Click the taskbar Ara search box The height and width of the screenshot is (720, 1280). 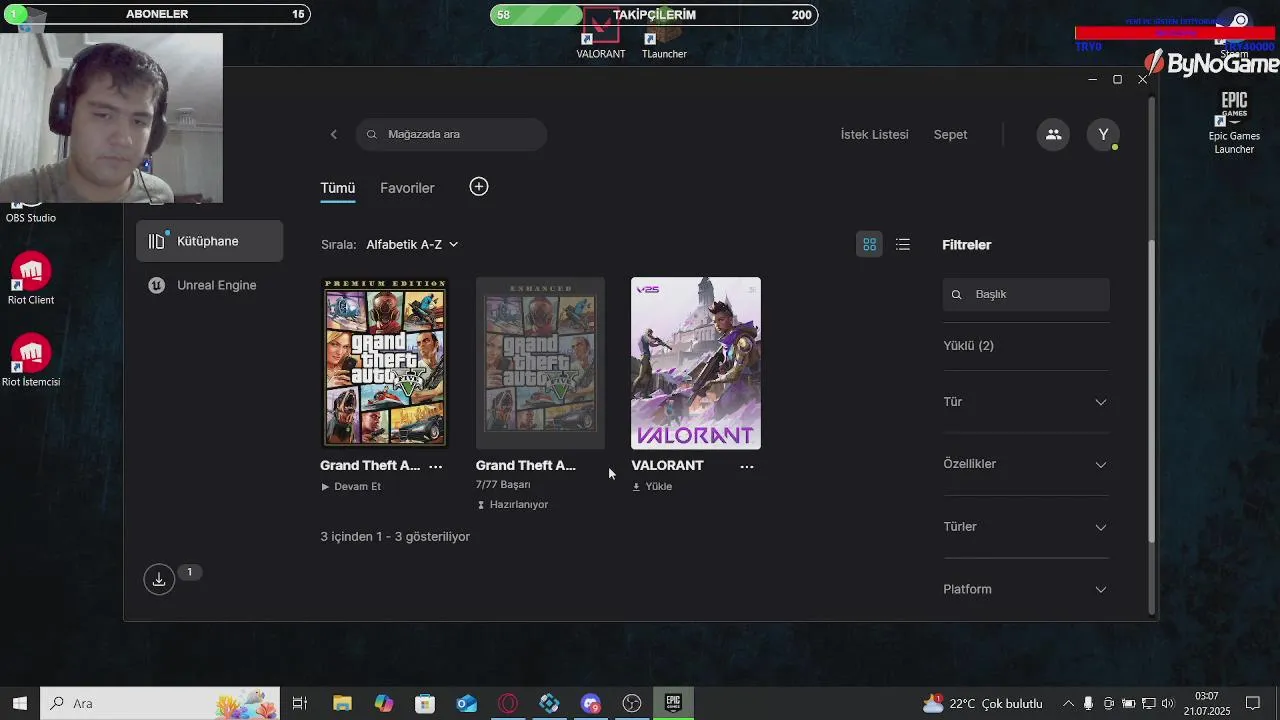(x=160, y=703)
